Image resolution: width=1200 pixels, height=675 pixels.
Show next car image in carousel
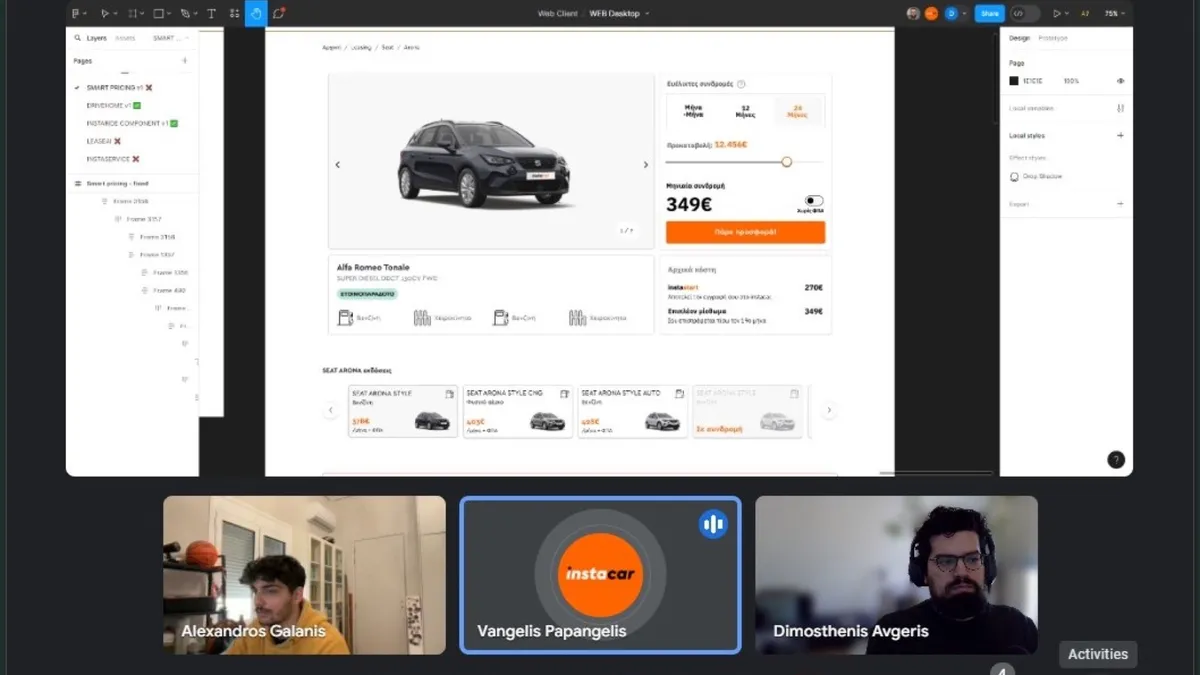[x=645, y=165]
